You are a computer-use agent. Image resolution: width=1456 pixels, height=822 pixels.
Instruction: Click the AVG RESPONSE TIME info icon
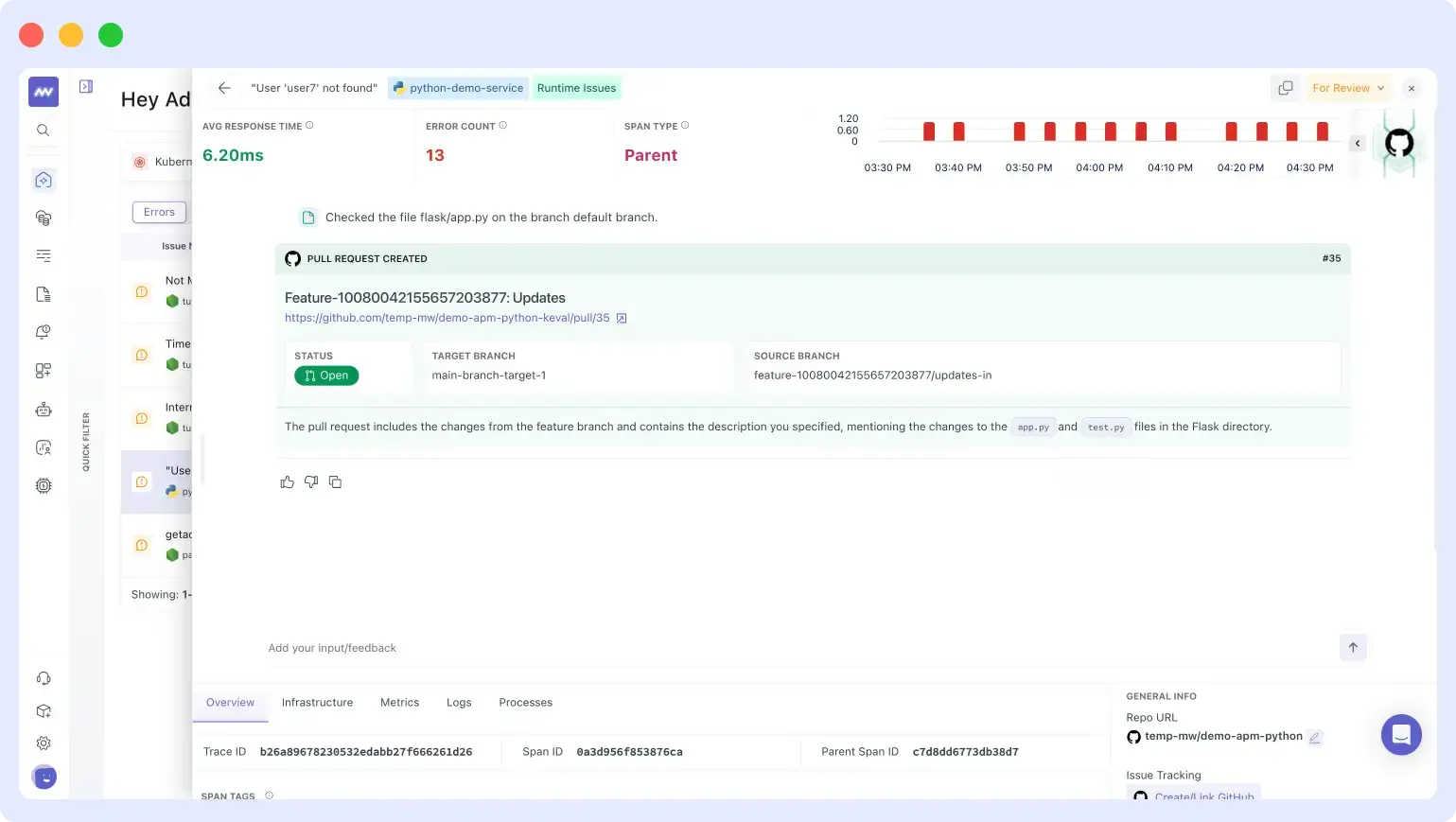pos(309,125)
